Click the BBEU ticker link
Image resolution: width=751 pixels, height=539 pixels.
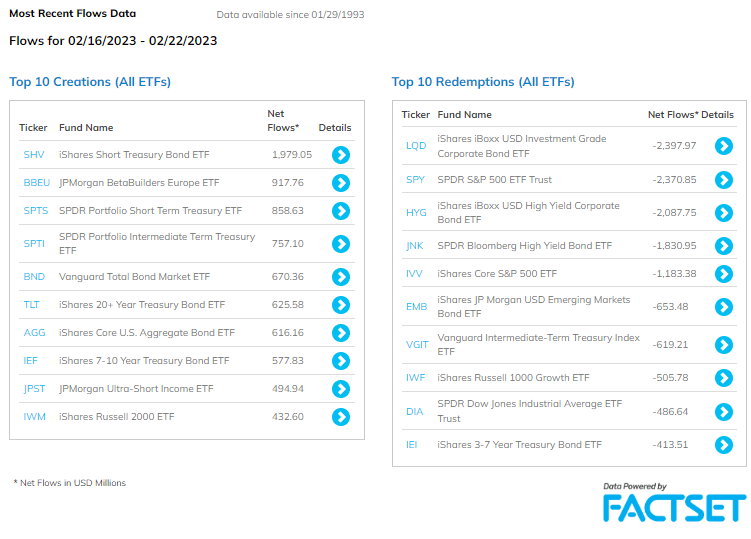pyautogui.click(x=37, y=183)
